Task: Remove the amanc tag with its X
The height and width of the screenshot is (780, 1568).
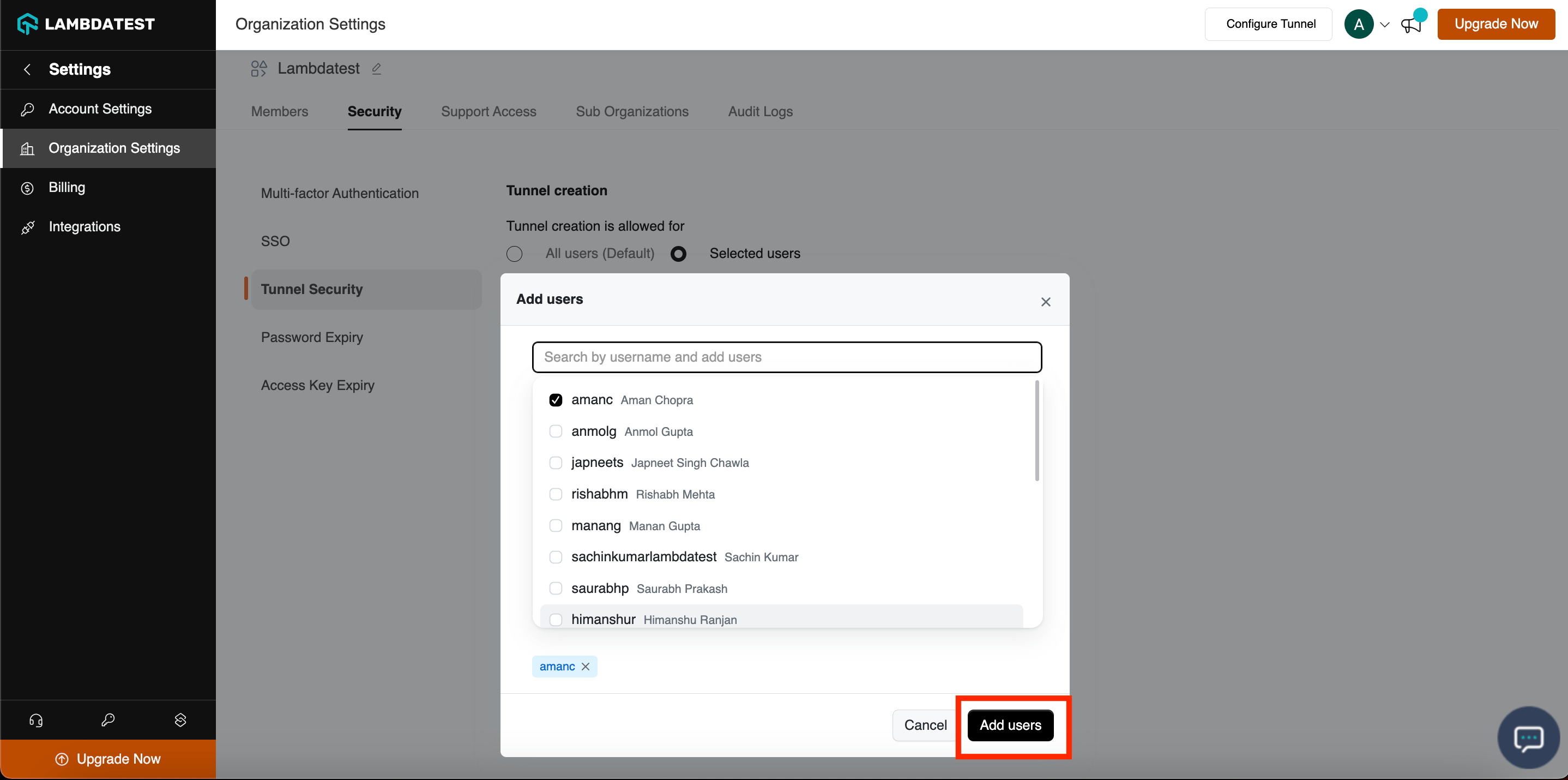Action: point(586,666)
